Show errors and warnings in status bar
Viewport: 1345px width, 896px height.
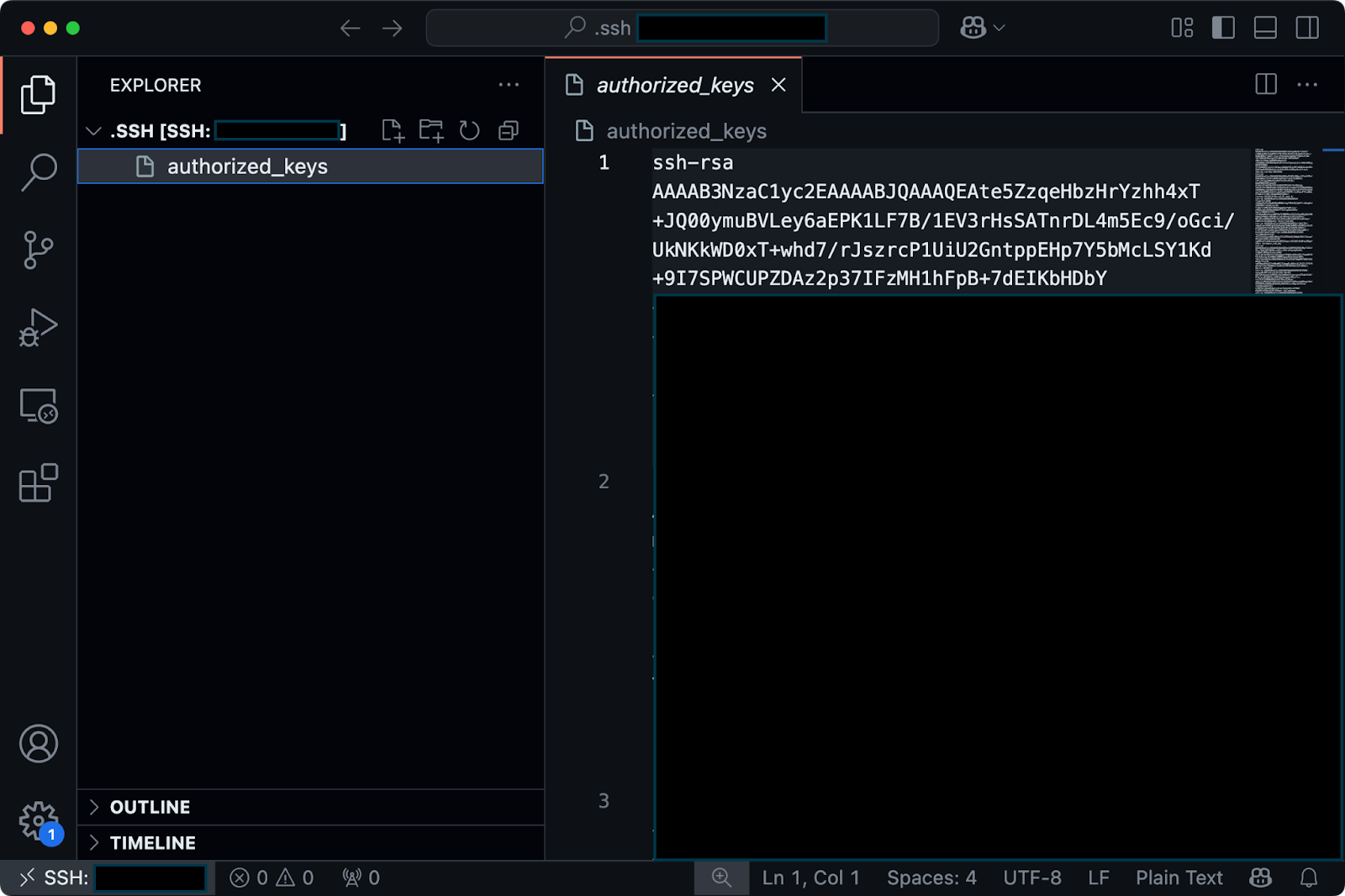tap(272, 878)
